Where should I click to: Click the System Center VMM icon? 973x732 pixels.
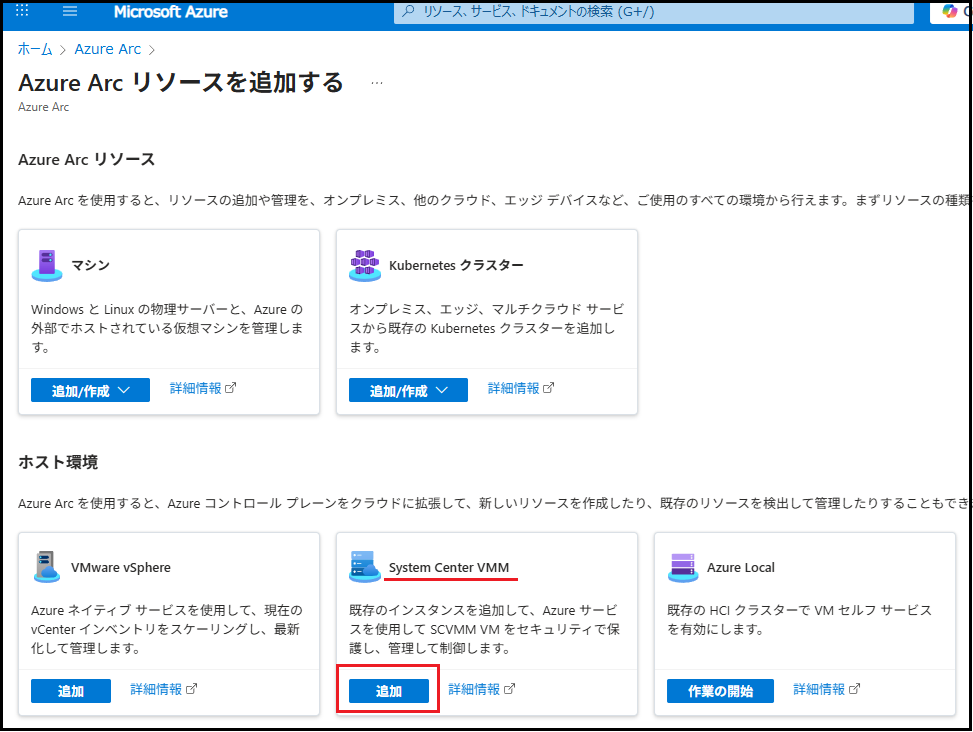[x=364, y=567]
